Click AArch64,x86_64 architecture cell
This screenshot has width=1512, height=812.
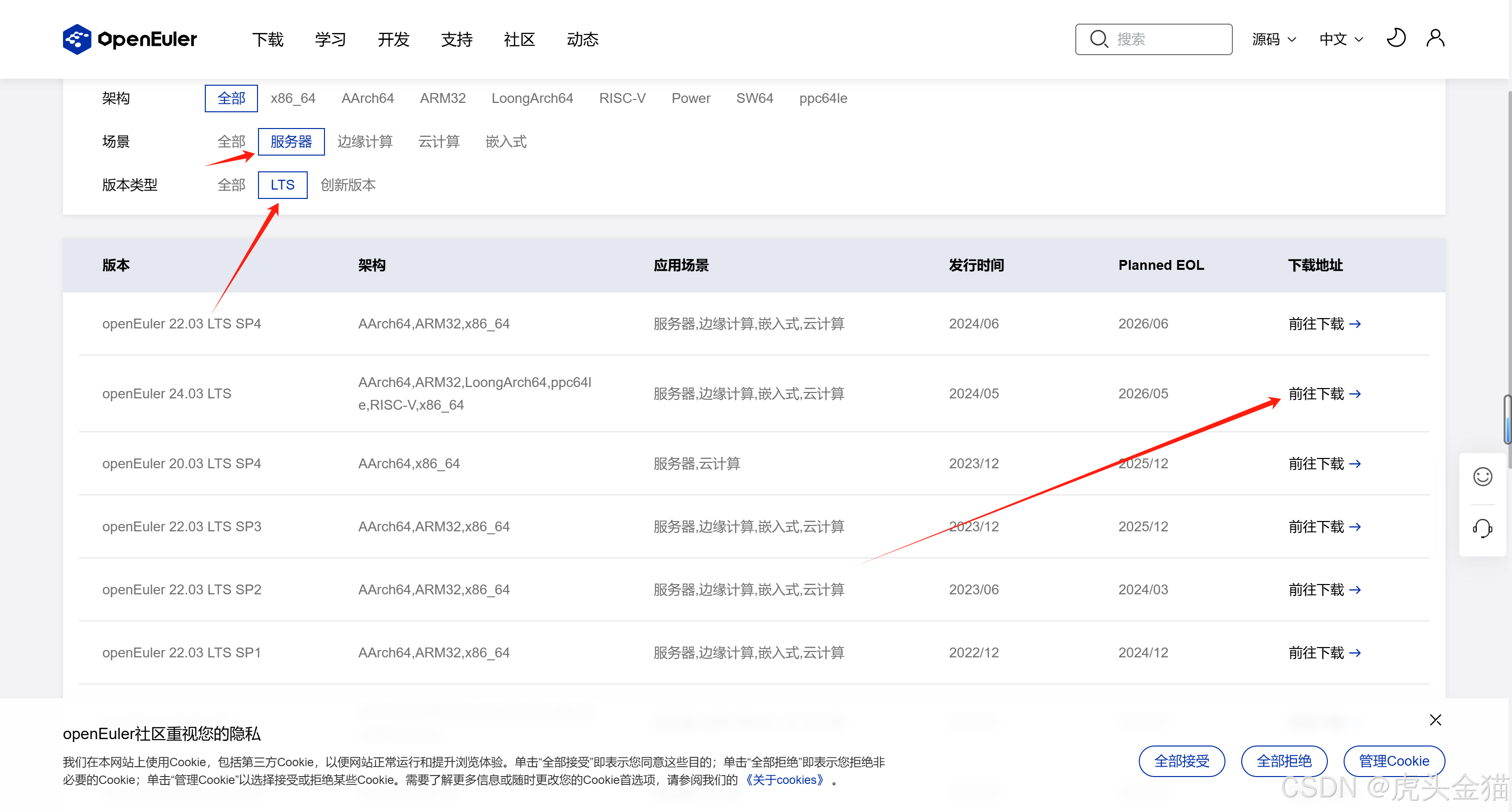(409, 463)
